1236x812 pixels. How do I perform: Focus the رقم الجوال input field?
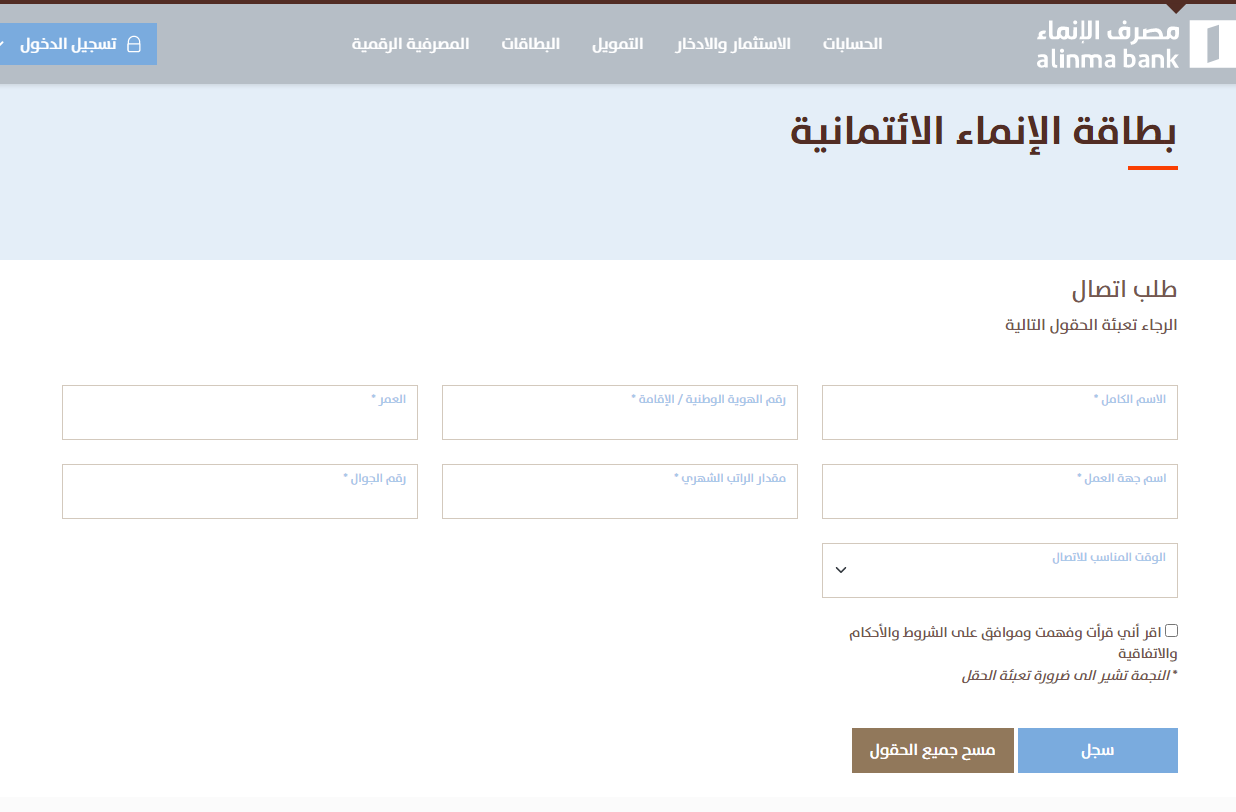[x=240, y=491]
